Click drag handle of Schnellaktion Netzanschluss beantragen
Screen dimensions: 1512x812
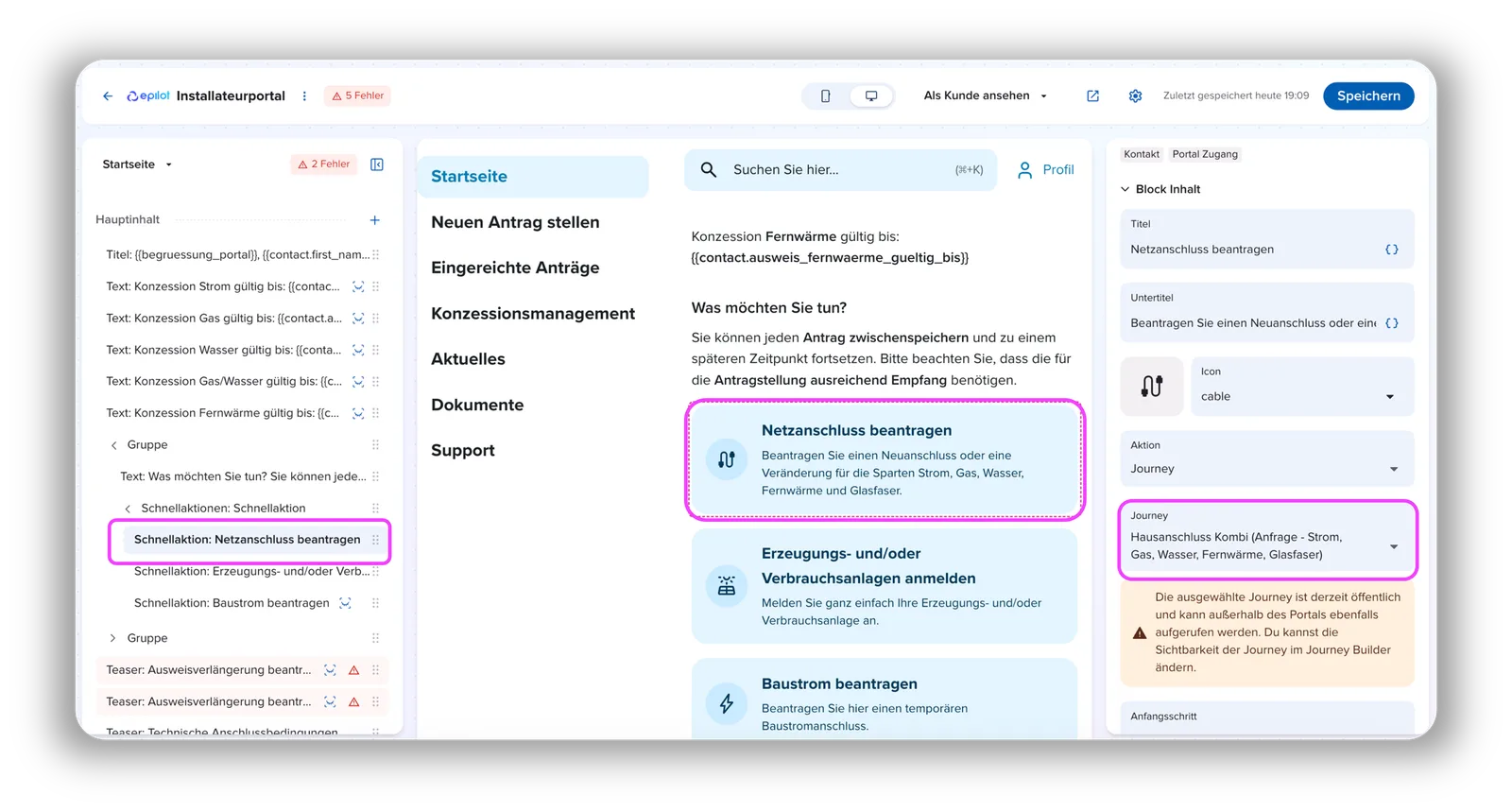click(376, 540)
